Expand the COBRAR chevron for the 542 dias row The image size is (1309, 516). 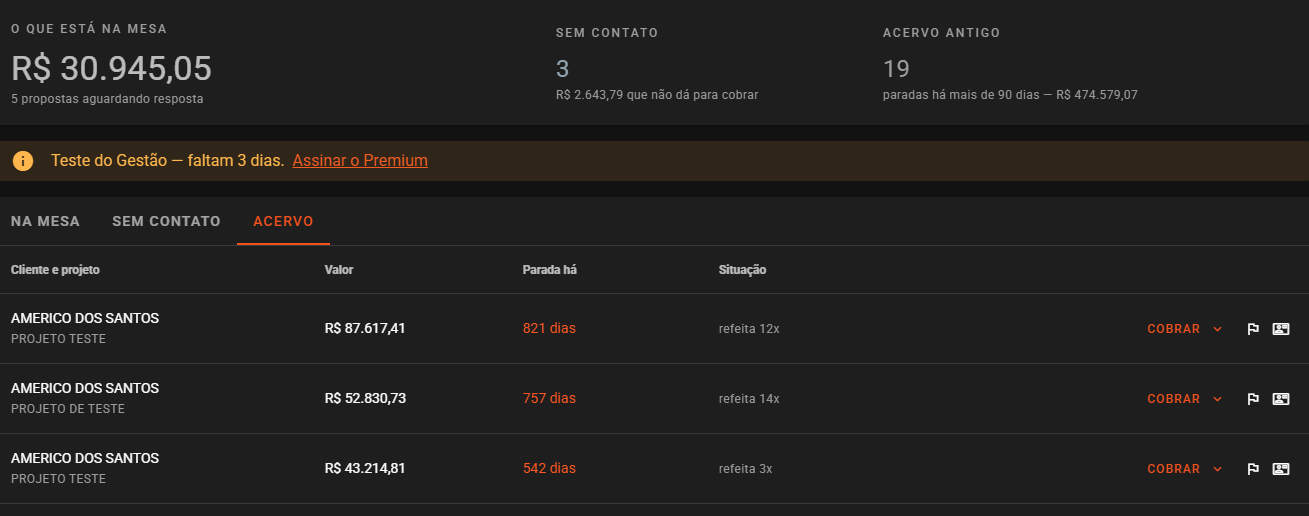pyautogui.click(x=1217, y=469)
